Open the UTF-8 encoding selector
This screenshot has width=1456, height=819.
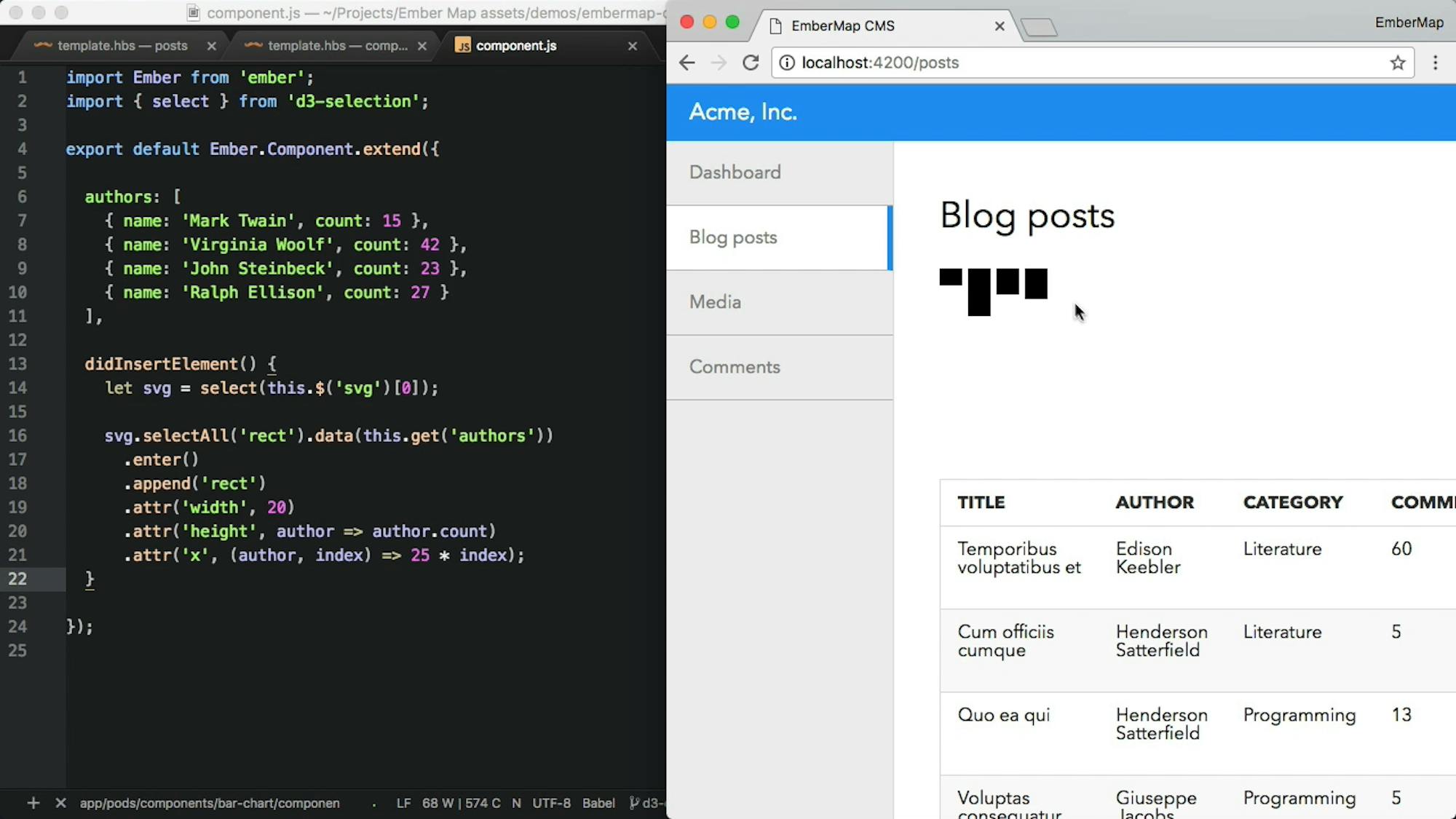tap(552, 803)
